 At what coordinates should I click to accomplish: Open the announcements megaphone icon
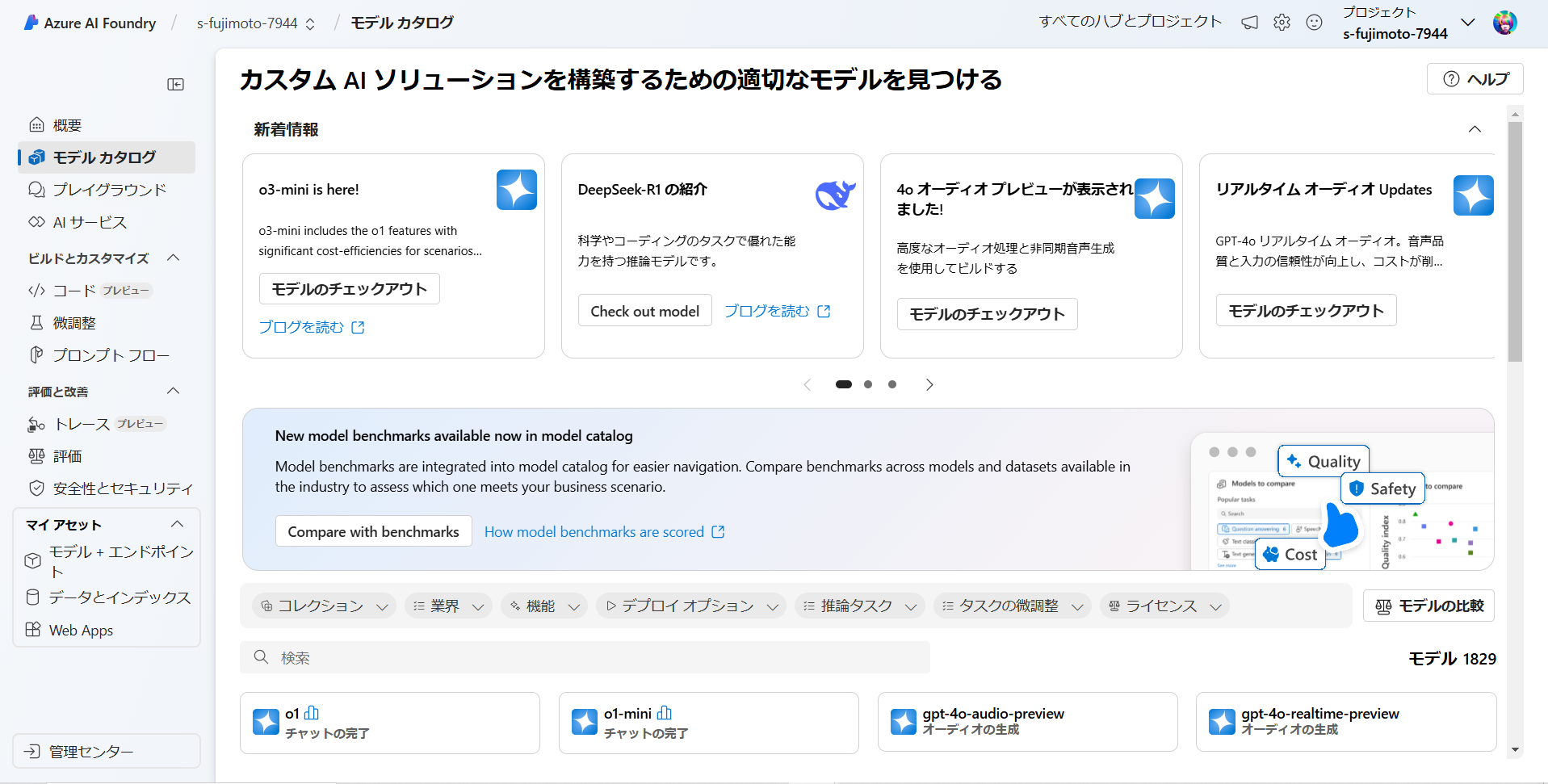[x=1249, y=23]
